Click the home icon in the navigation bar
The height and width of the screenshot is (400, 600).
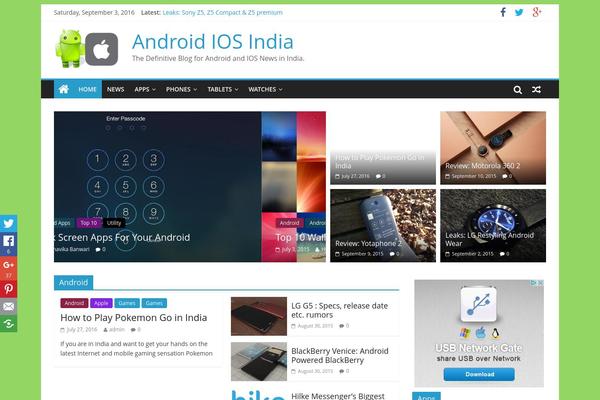coord(64,89)
